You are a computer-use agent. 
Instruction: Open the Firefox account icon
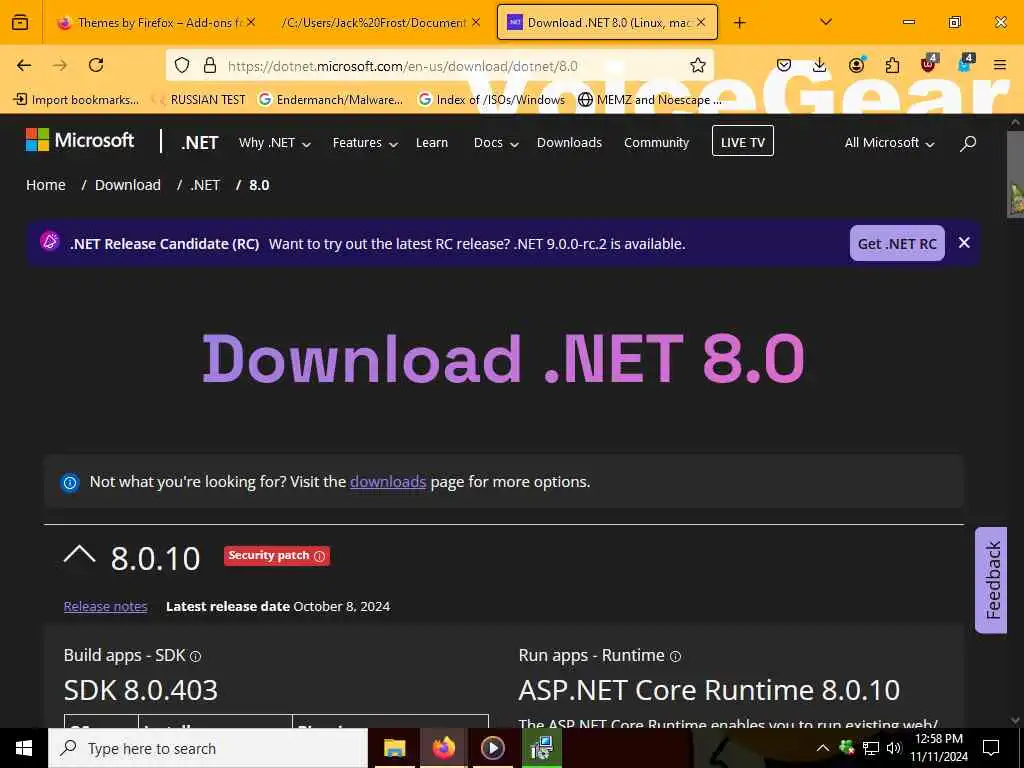(856, 65)
